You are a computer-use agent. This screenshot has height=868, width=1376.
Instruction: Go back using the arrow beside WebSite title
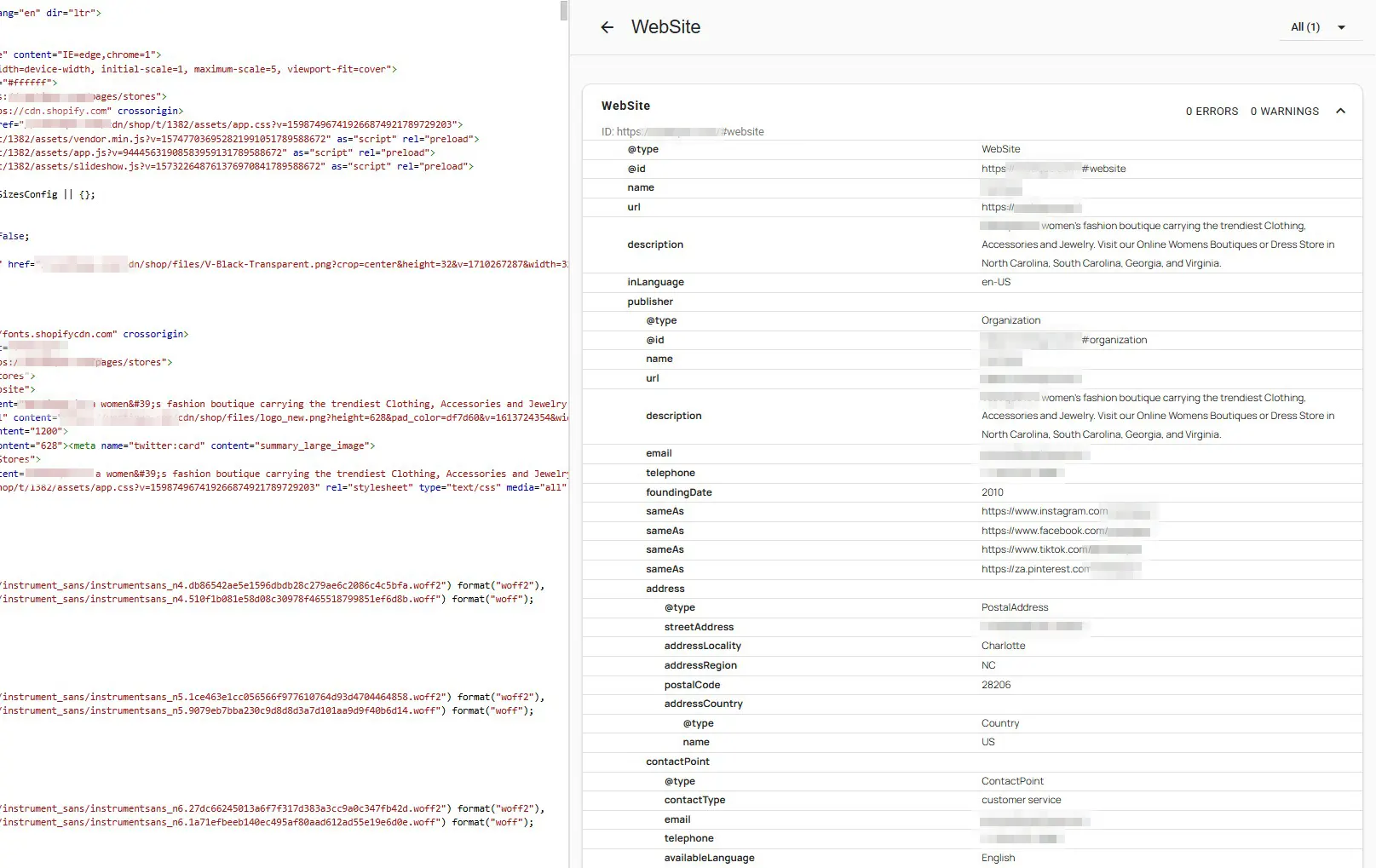(x=607, y=27)
